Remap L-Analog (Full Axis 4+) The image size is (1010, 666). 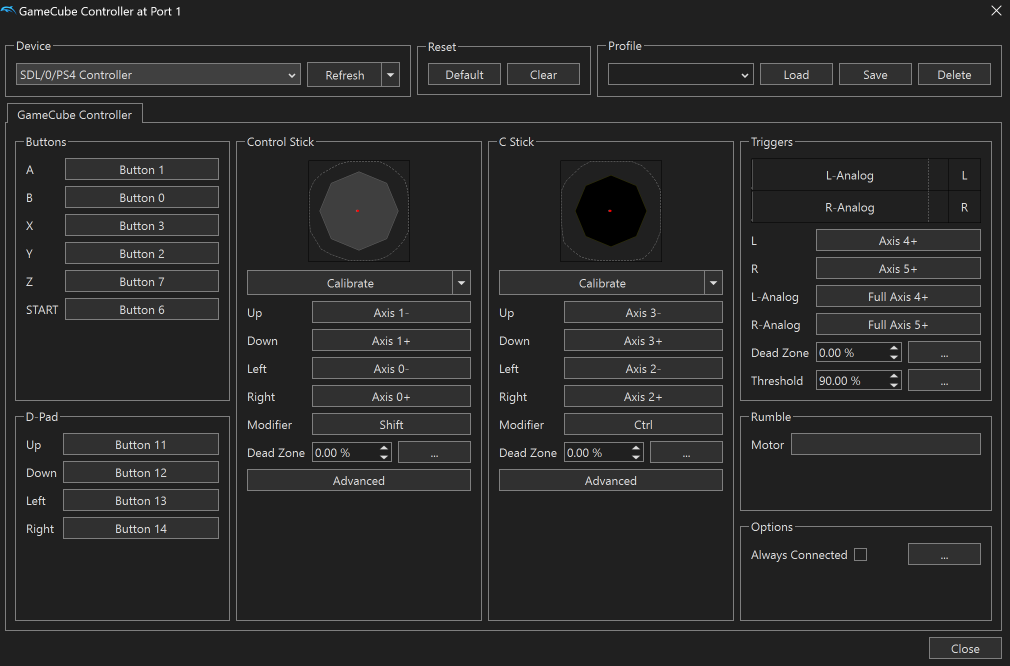click(898, 296)
